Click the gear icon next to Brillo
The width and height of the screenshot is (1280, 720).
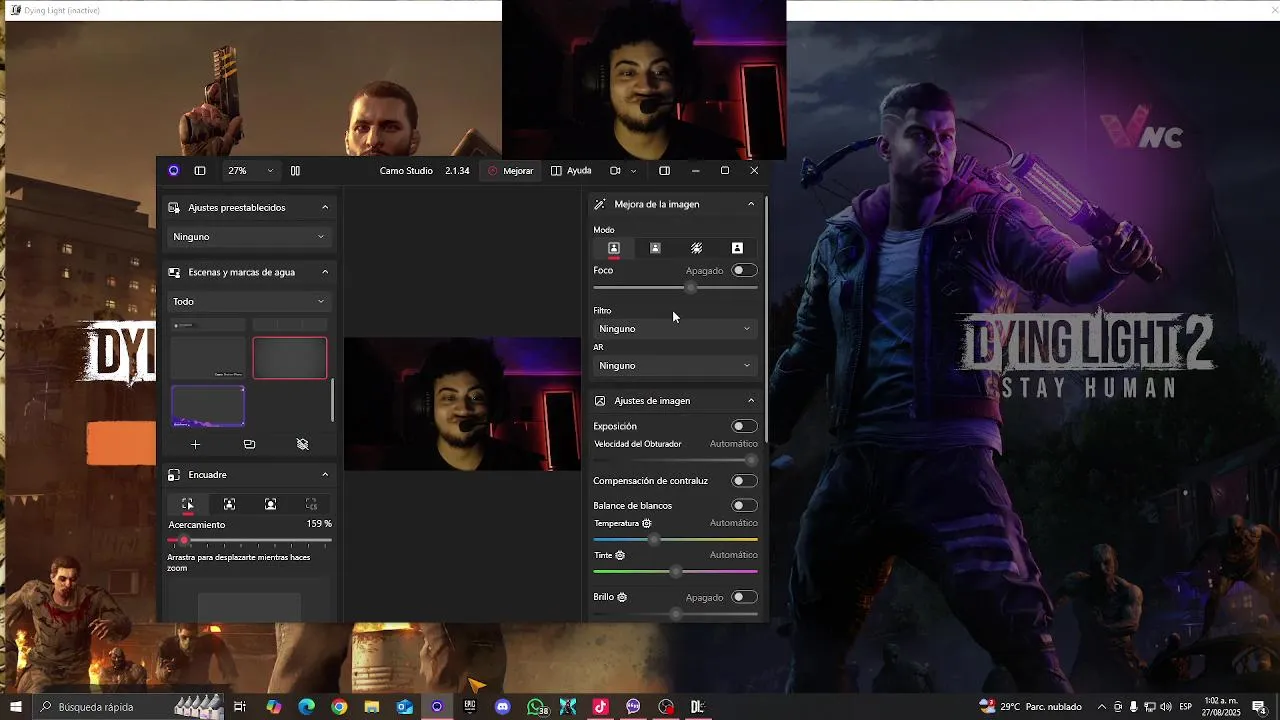point(622,597)
